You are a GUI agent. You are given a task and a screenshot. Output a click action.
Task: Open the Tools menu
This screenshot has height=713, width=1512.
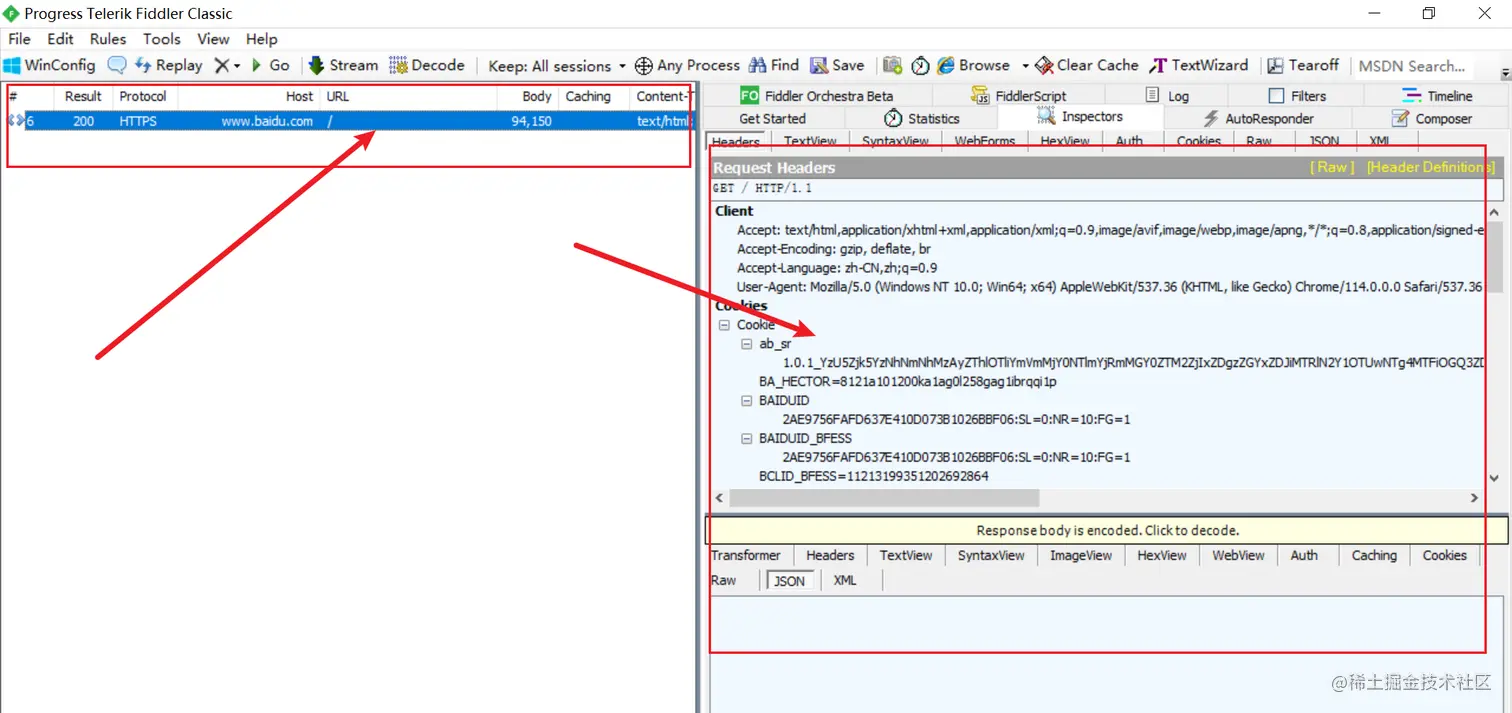pyautogui.click(x=162, y=39)
